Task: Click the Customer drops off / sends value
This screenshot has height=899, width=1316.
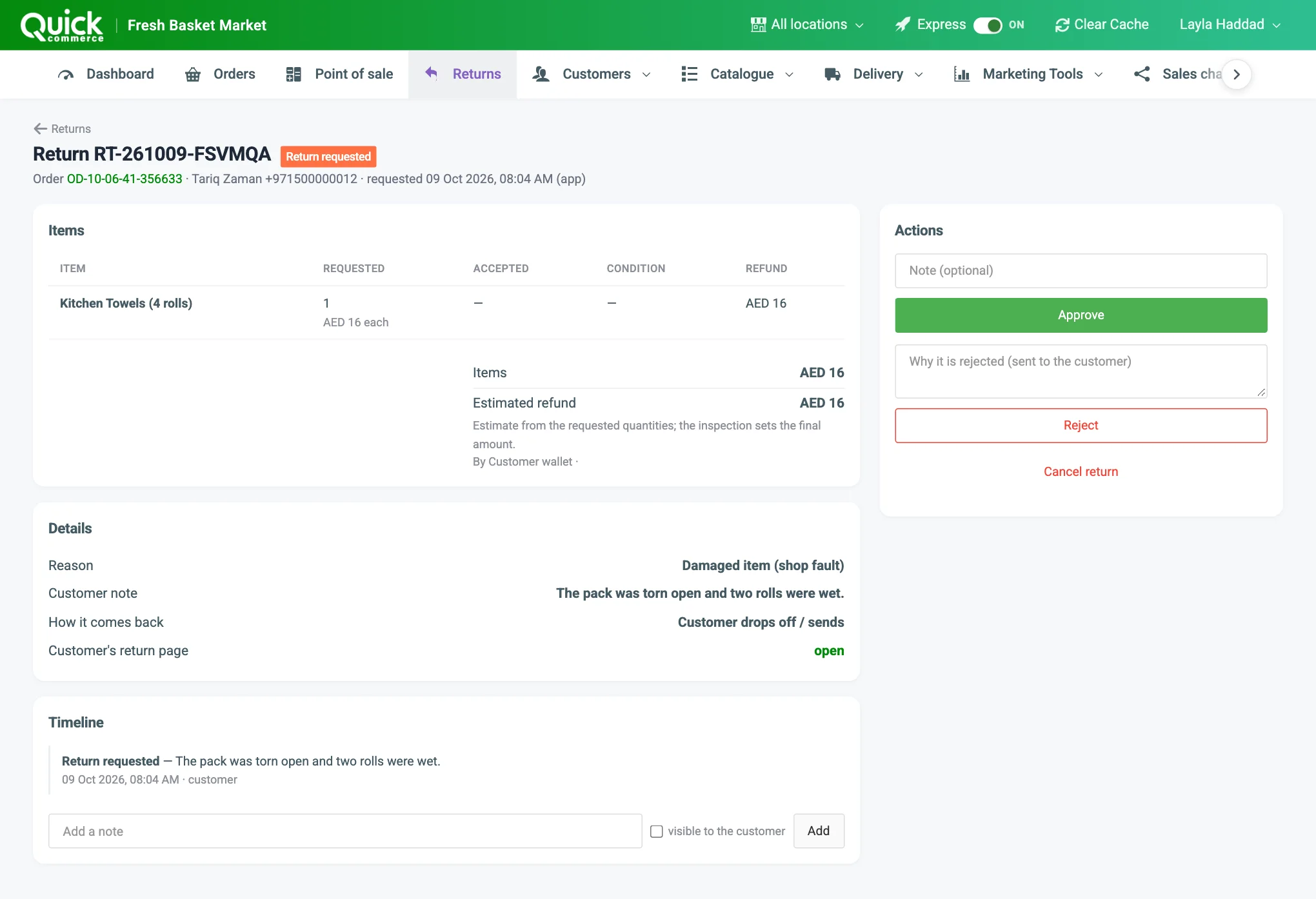Action: (x=761, y=622)
